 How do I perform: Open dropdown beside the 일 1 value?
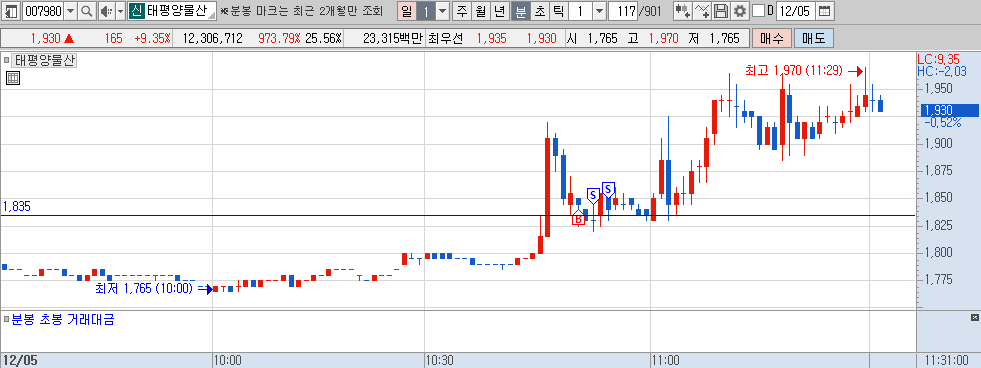[442, 11]
